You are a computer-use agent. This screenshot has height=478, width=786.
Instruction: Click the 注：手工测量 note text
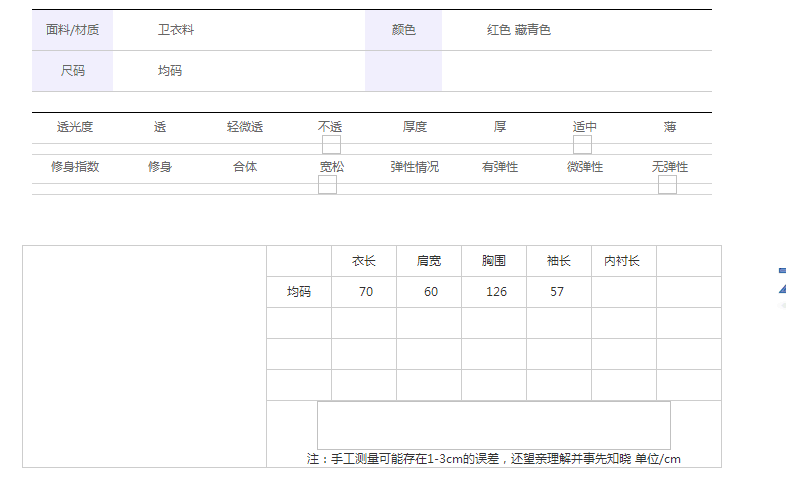click(x=494, y=459)
